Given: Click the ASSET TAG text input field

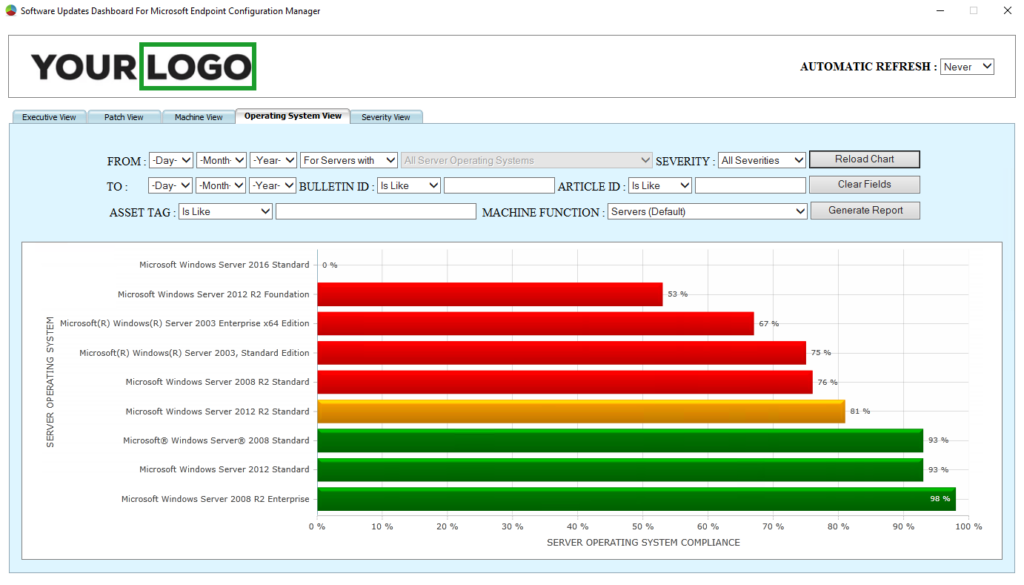Looking at the screenshot, I should click(x=375, y=210).
